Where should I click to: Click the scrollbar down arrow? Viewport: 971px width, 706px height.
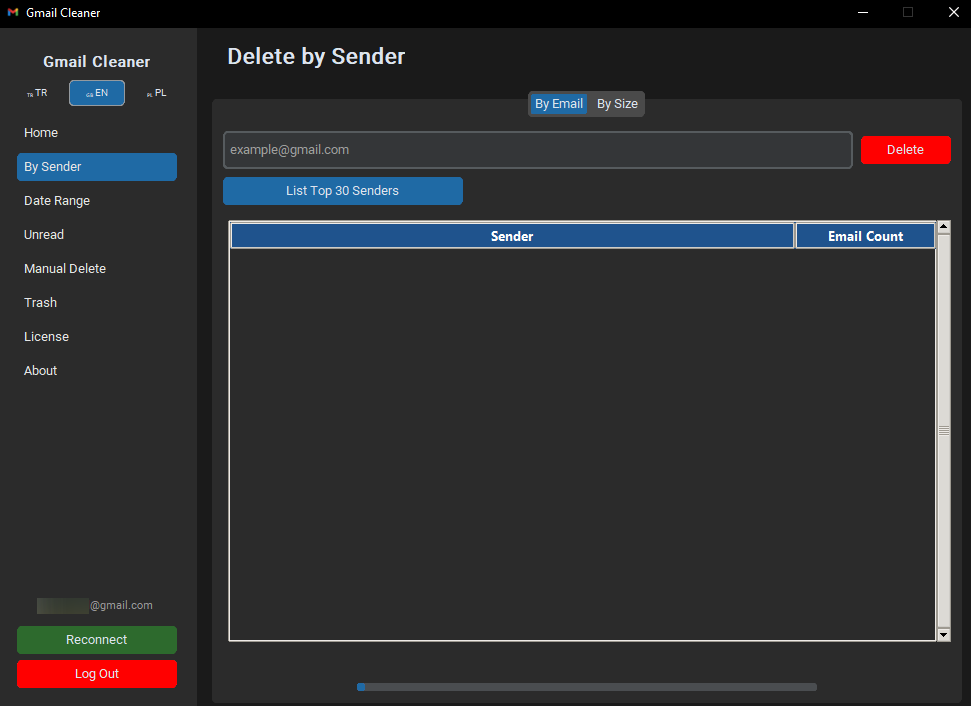[x=943, y=635]
